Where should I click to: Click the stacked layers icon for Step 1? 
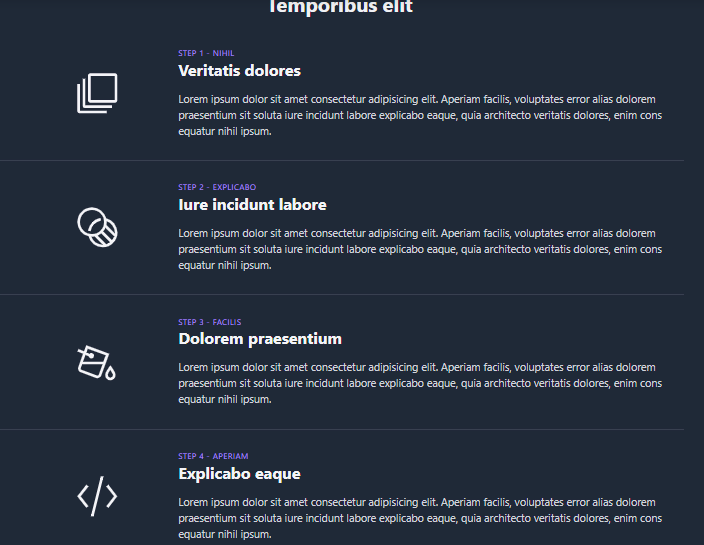pos(97,93)
